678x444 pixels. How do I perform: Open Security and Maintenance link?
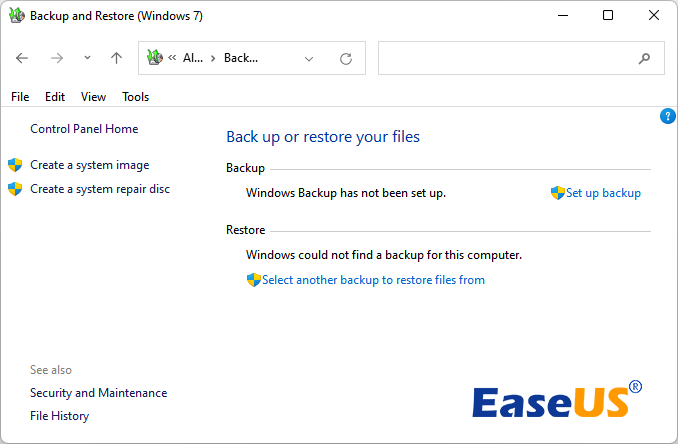tap(99, 393)
